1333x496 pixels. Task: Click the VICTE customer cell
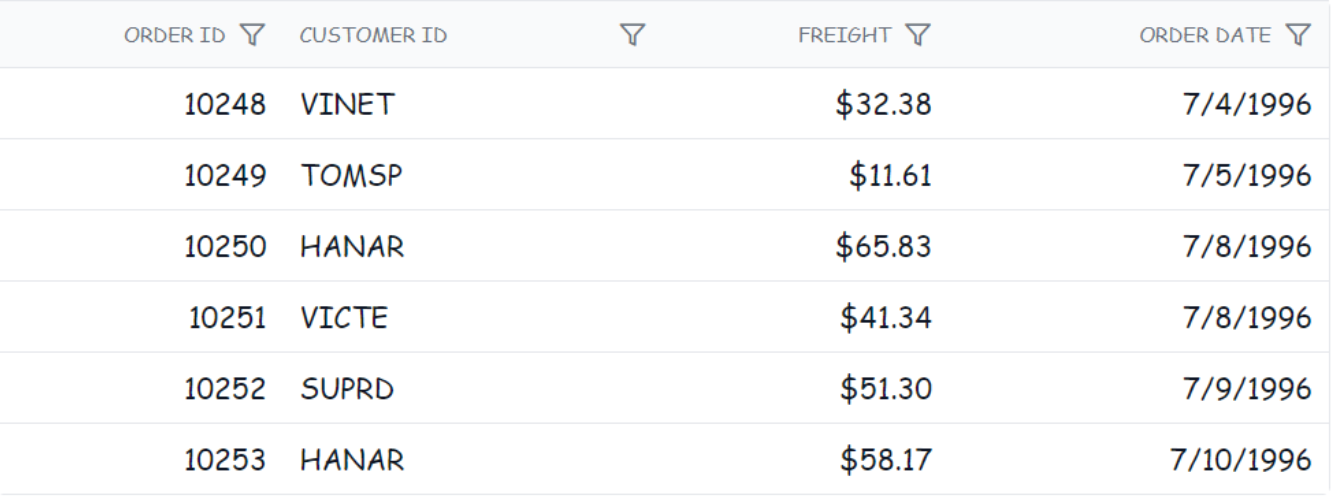click(x=343, y=318)
